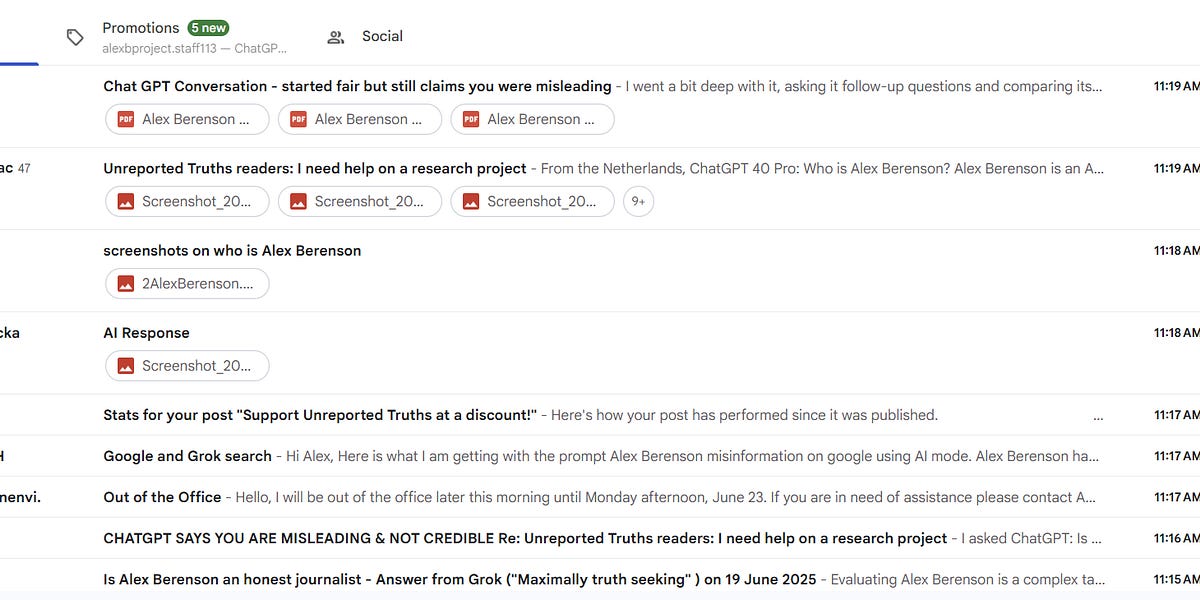The image size is (1200, 600).
Task: Click the Promotions label tag icon
Action: (75, 36)
